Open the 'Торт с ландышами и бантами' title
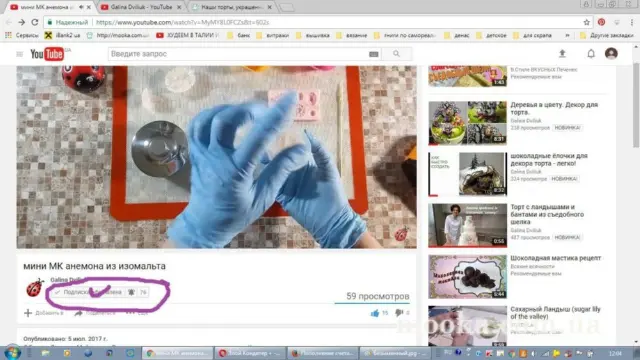The image size is (640, 360). (547, 214)
